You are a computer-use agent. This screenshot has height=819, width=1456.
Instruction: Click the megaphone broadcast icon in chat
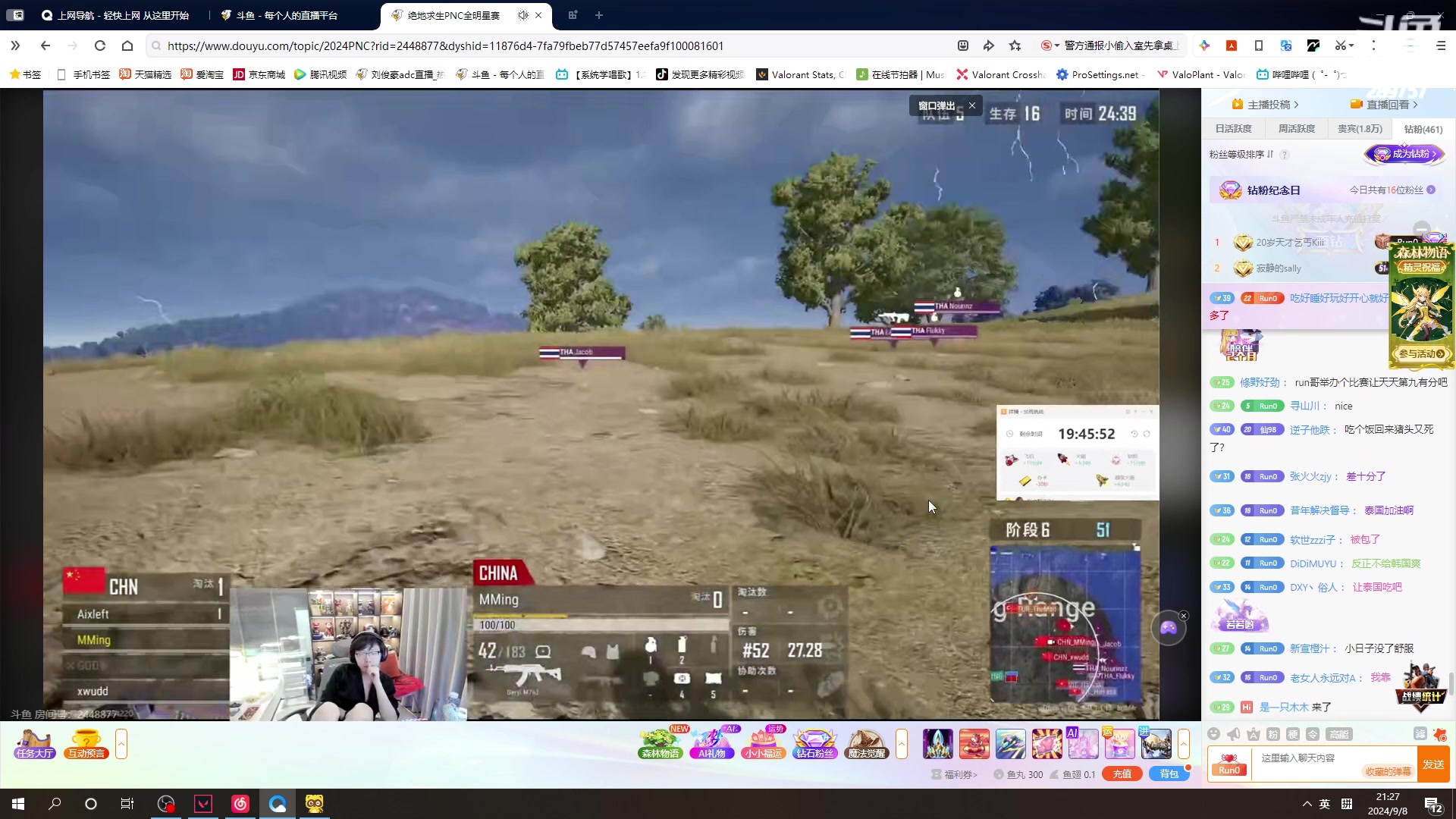(x=1234, y=734)
